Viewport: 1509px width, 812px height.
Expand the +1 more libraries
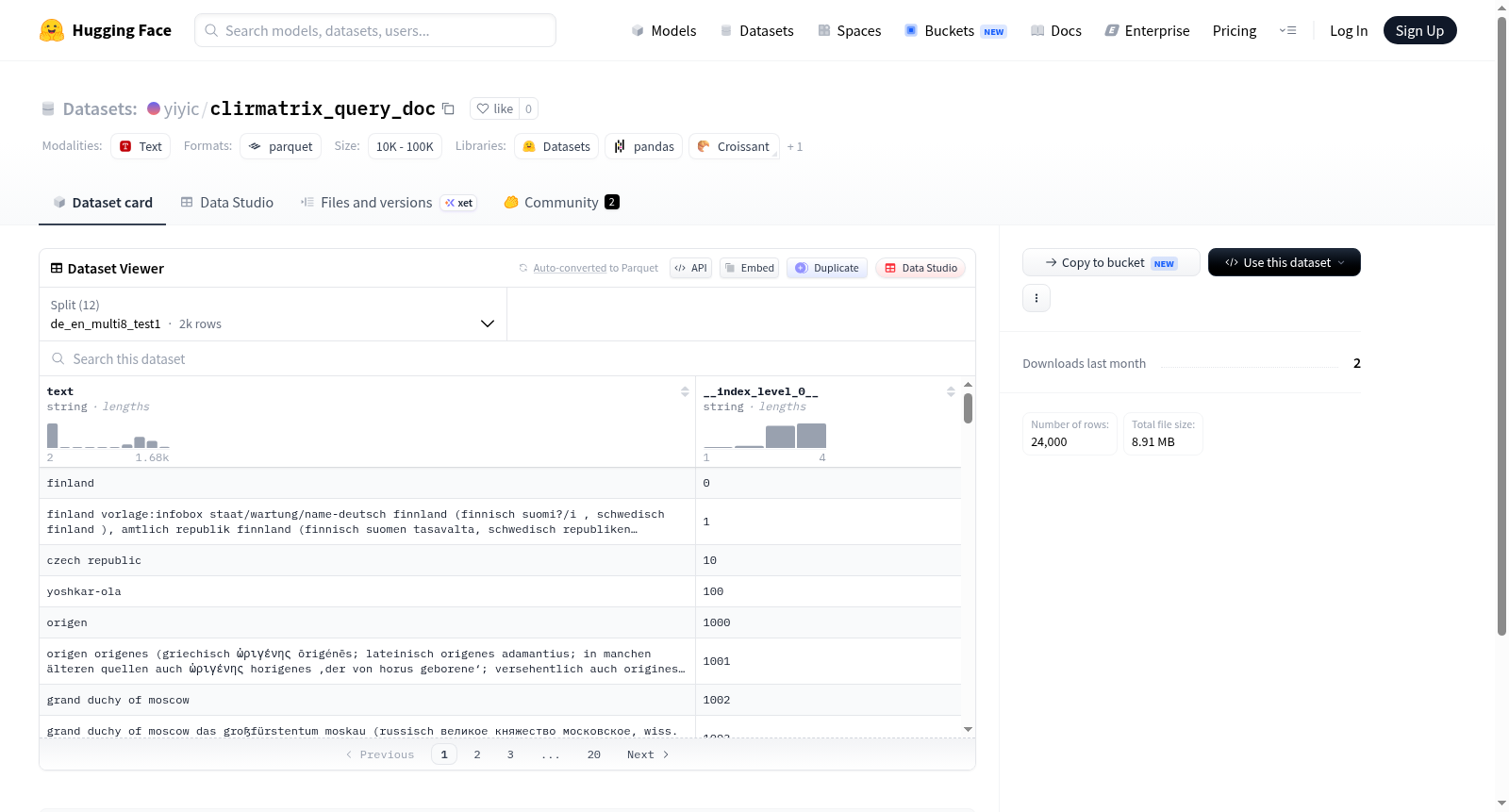point(795,146)
